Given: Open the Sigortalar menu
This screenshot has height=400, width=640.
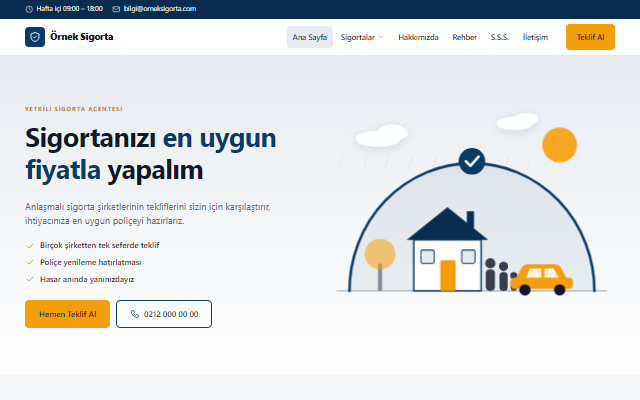Looking at the screenshot, I should pos(362,37).
